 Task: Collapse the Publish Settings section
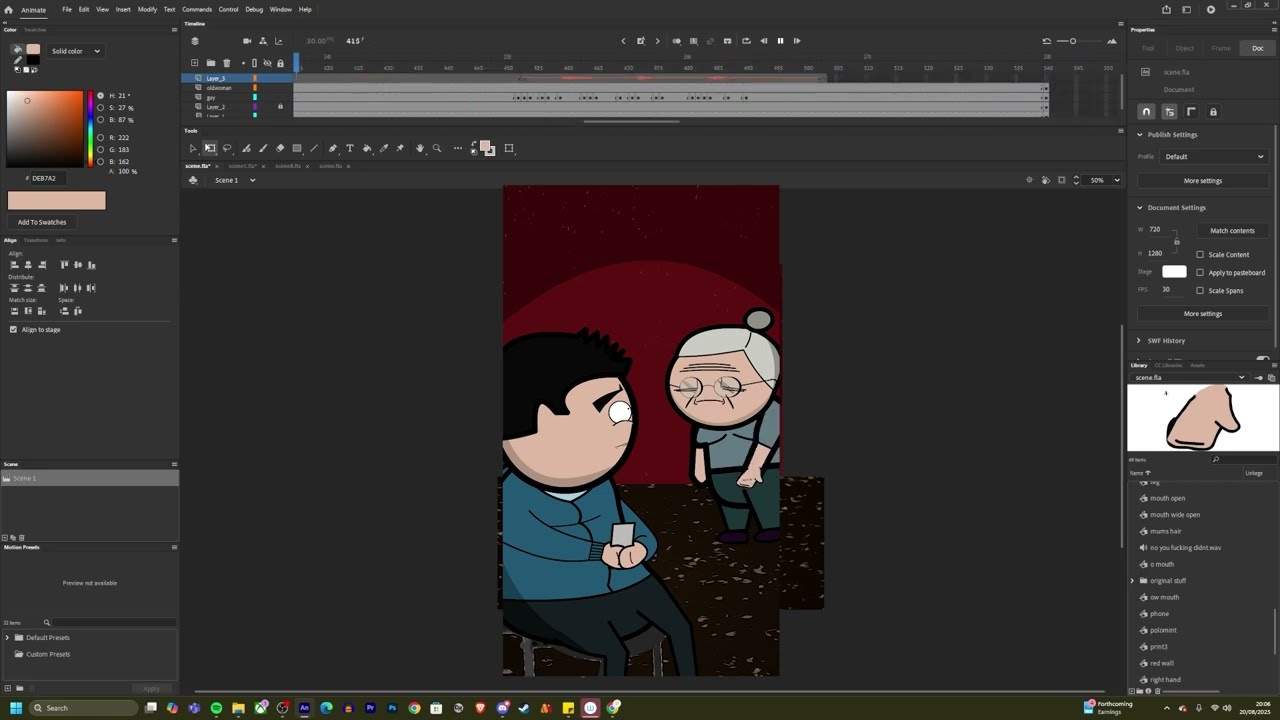1139,134
